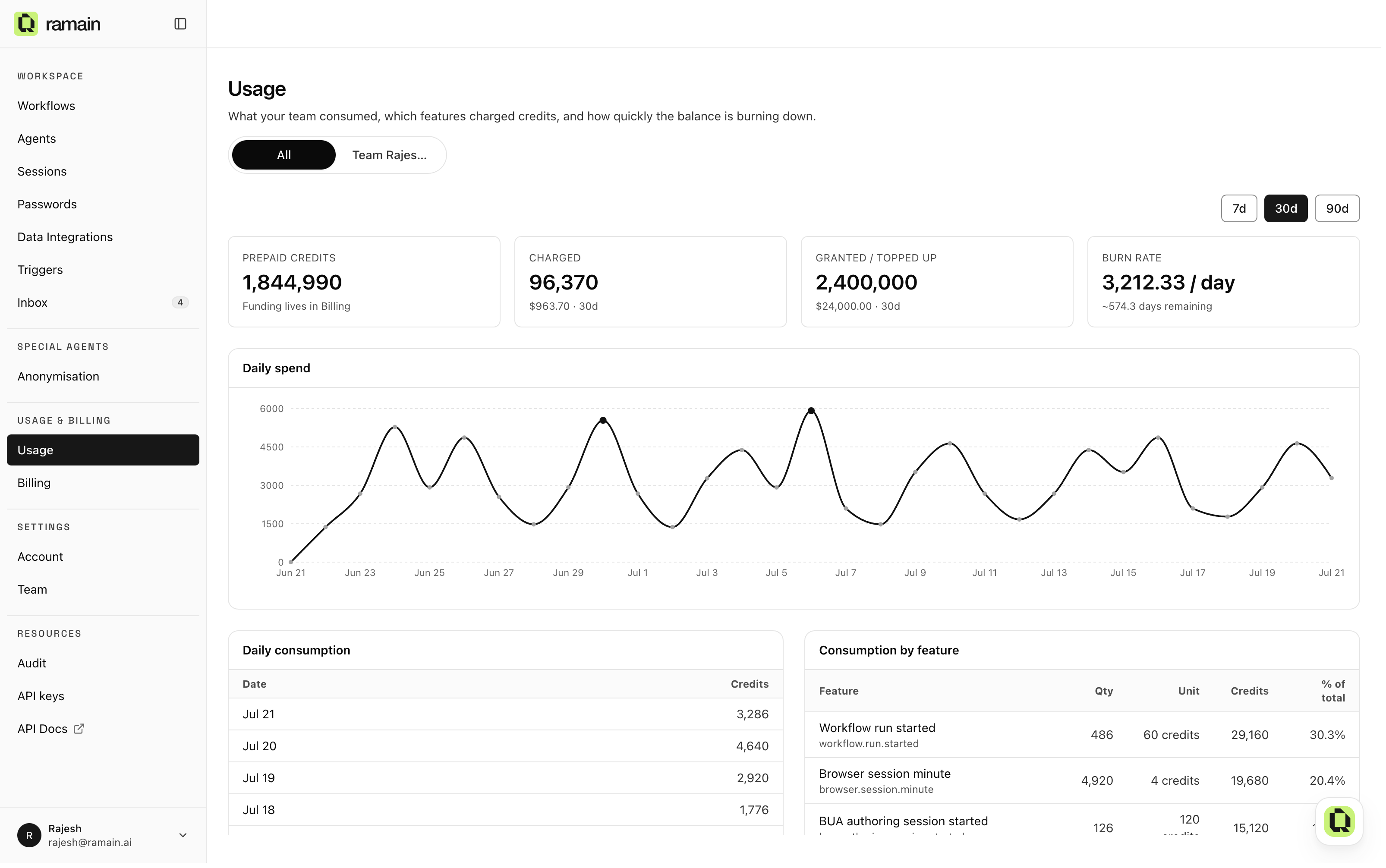Click the Unit column header
This screenshot has height=868, width=1386.
[x=1188, y=691]
